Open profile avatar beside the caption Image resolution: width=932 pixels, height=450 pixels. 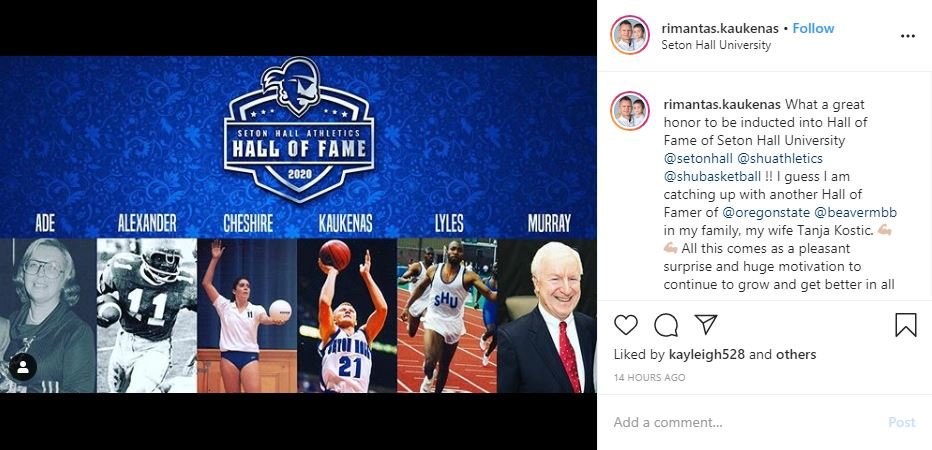coord(629,111)
